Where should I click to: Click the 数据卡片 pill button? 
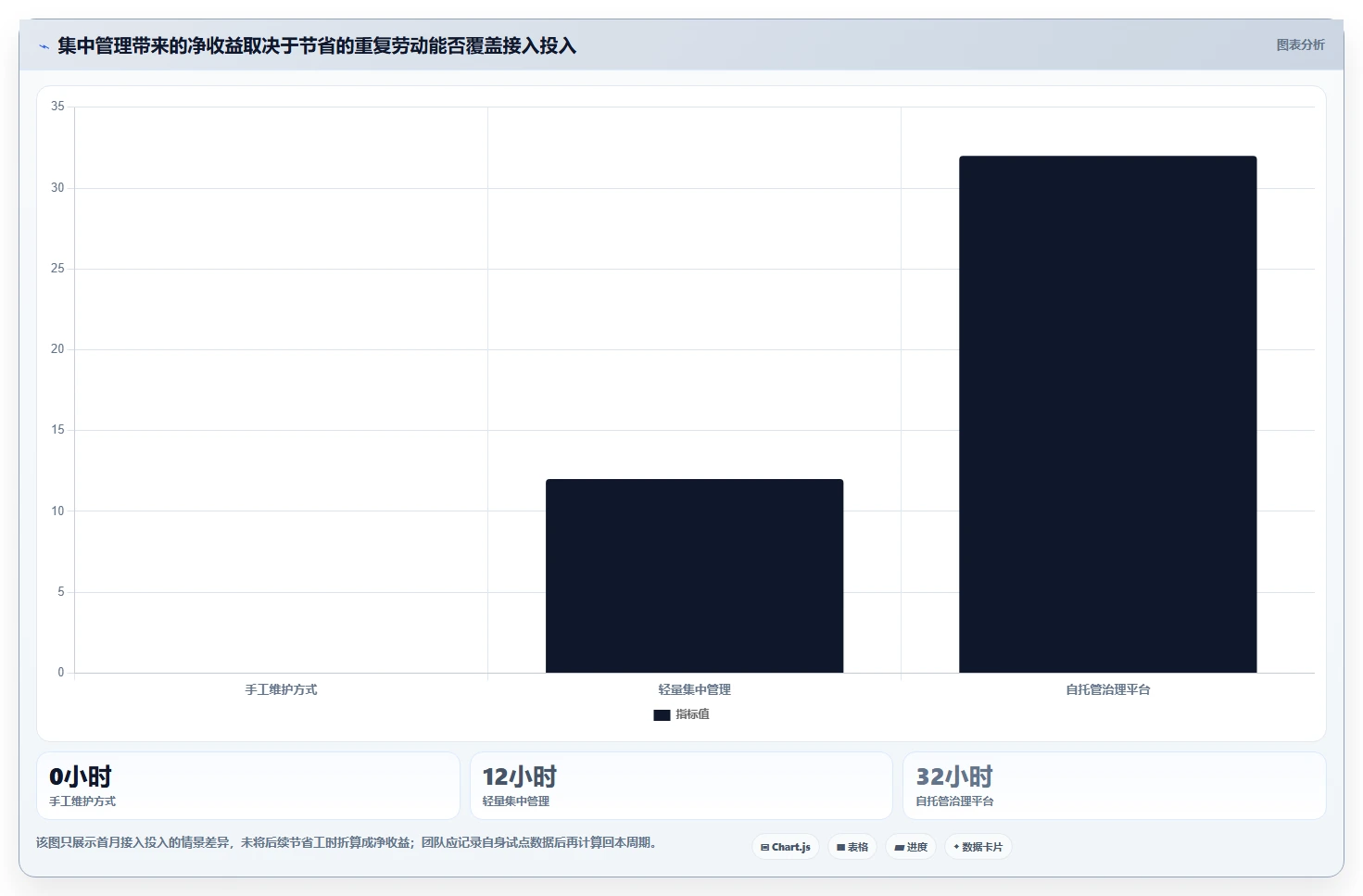978,847
